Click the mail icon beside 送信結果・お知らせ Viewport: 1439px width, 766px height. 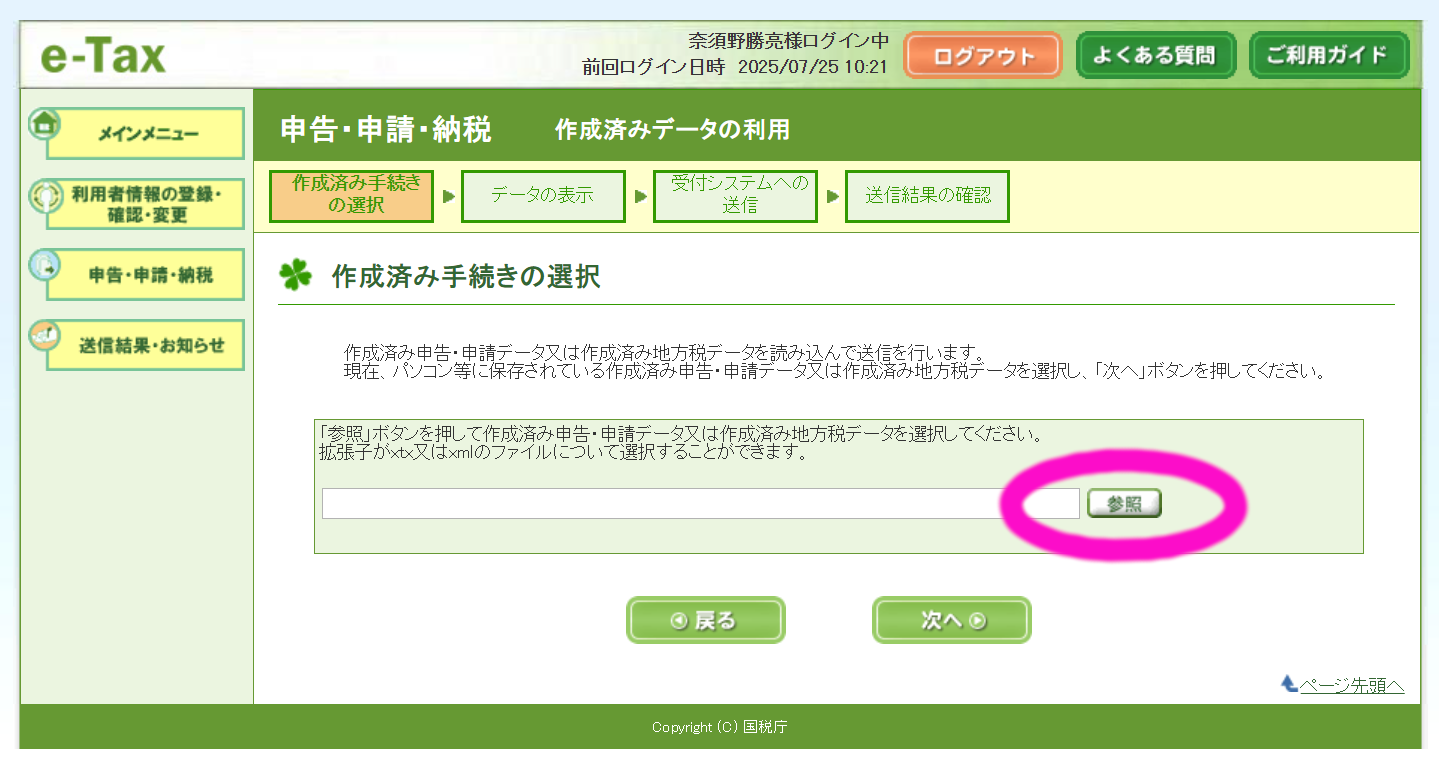pyautogui.click(x=44, y=336)
